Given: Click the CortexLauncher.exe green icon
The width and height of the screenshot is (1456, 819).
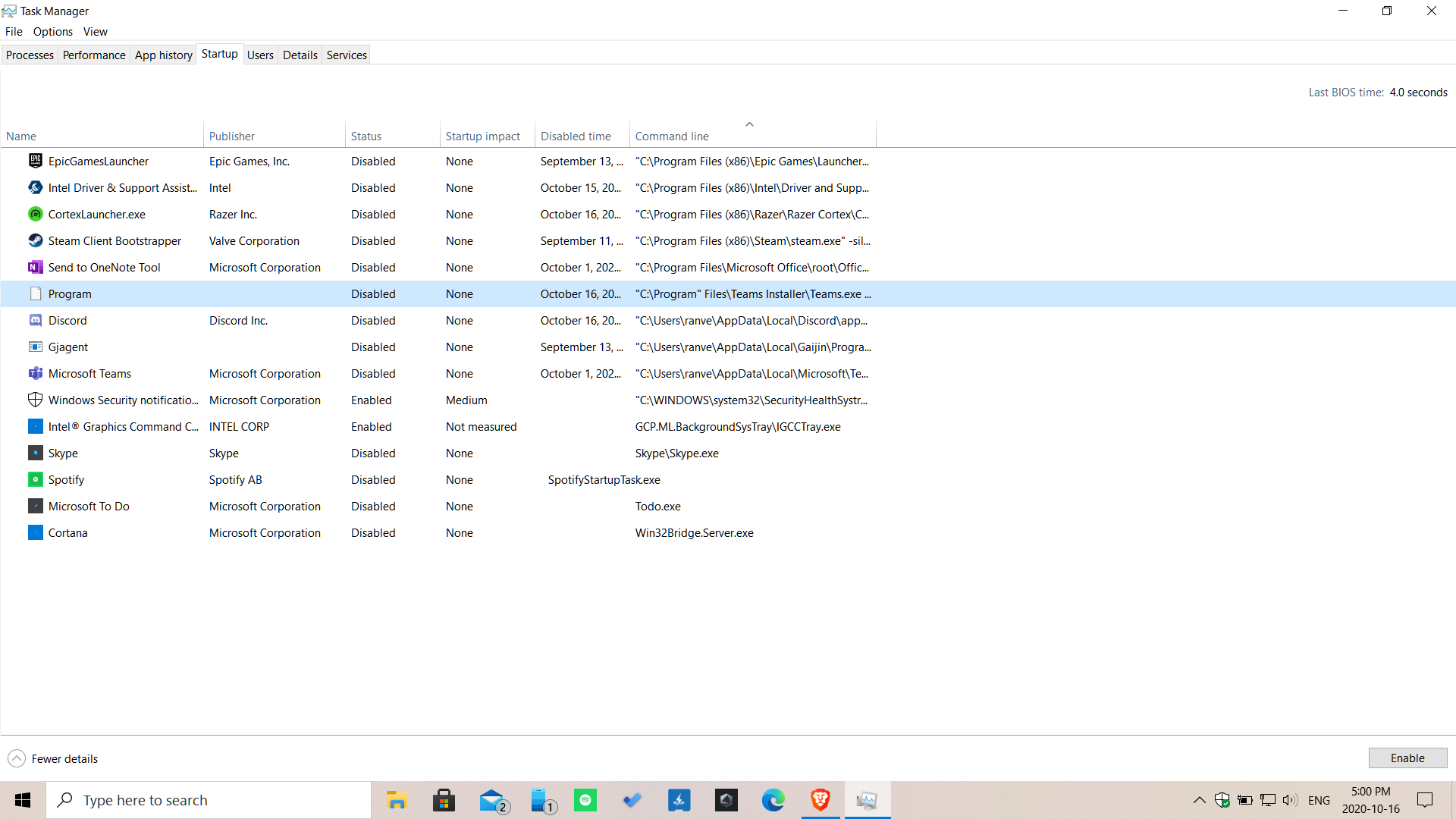Looking at the screenshot, I should 36,214.
